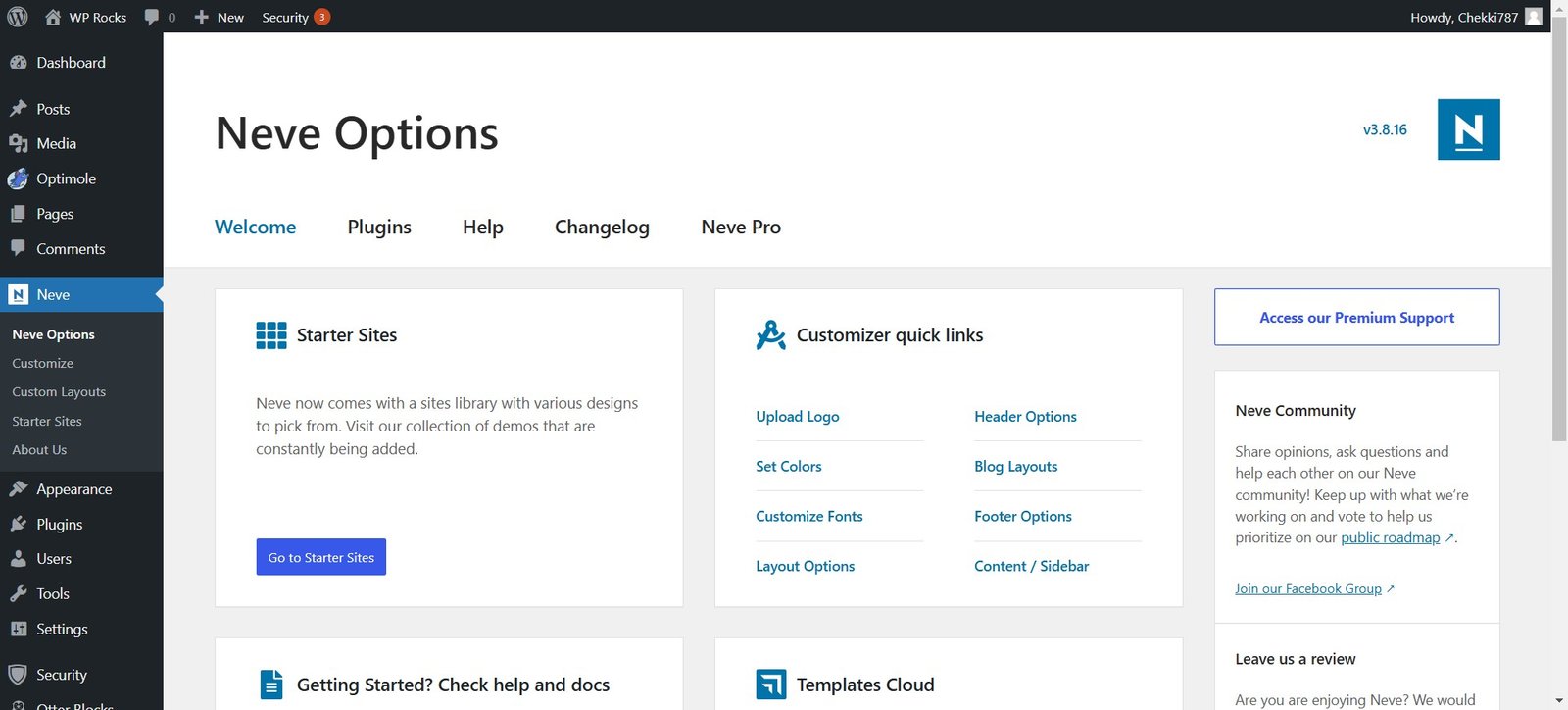The height and width of the screenshot is (710, 1568).
Task: Open the Appearance sidebar menu
Action: (73, 489)
